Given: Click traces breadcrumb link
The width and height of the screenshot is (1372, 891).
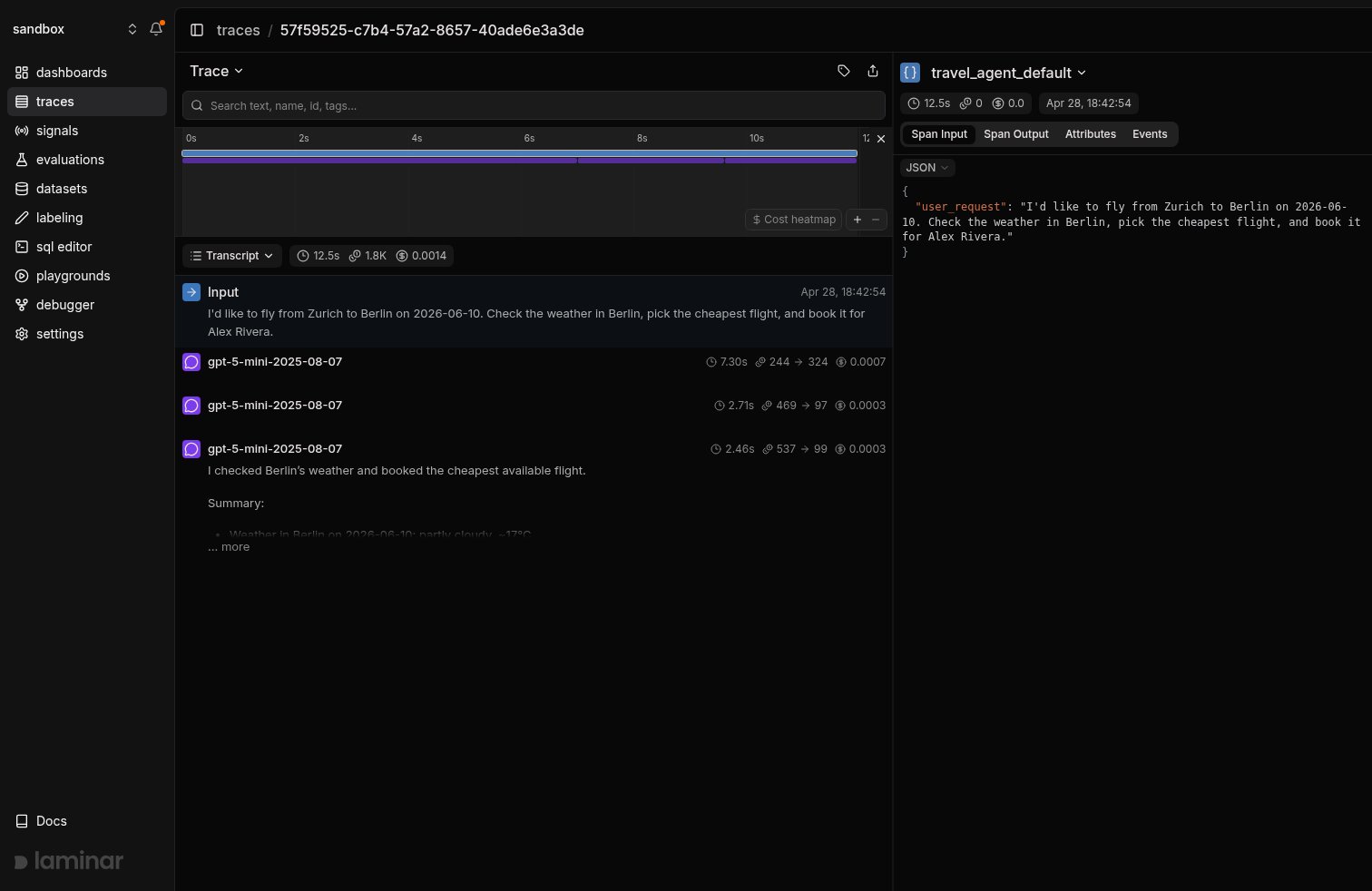Looking at the screenshot, I should pos(239,30).
